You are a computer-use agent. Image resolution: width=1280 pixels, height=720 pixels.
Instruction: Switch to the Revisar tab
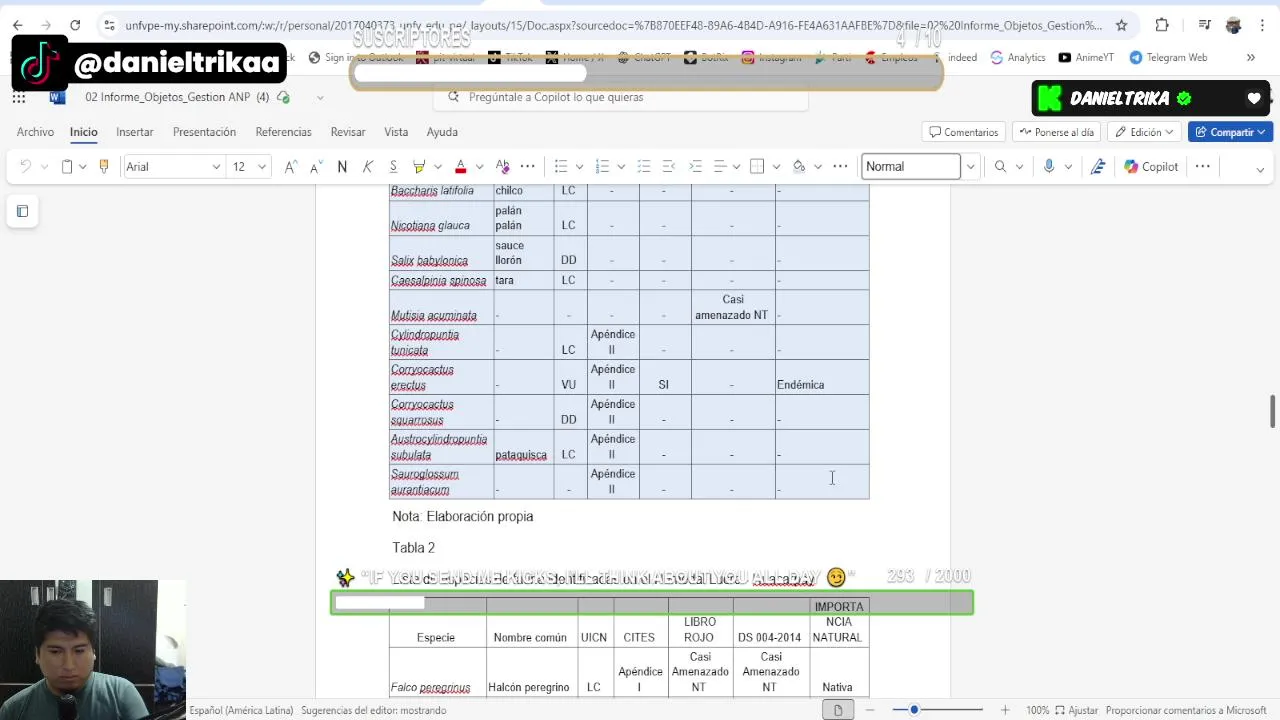(x=348, y=132)
